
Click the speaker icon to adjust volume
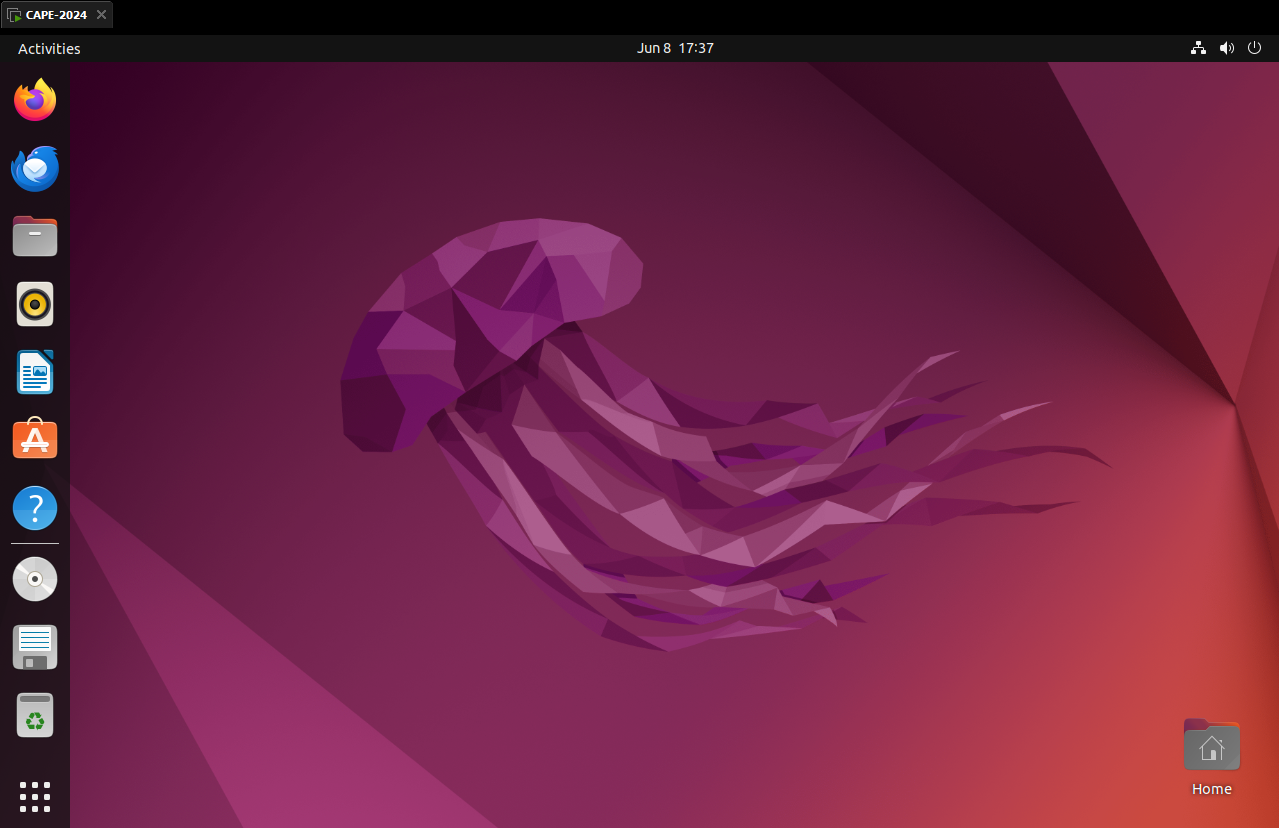coord(1226,47)
